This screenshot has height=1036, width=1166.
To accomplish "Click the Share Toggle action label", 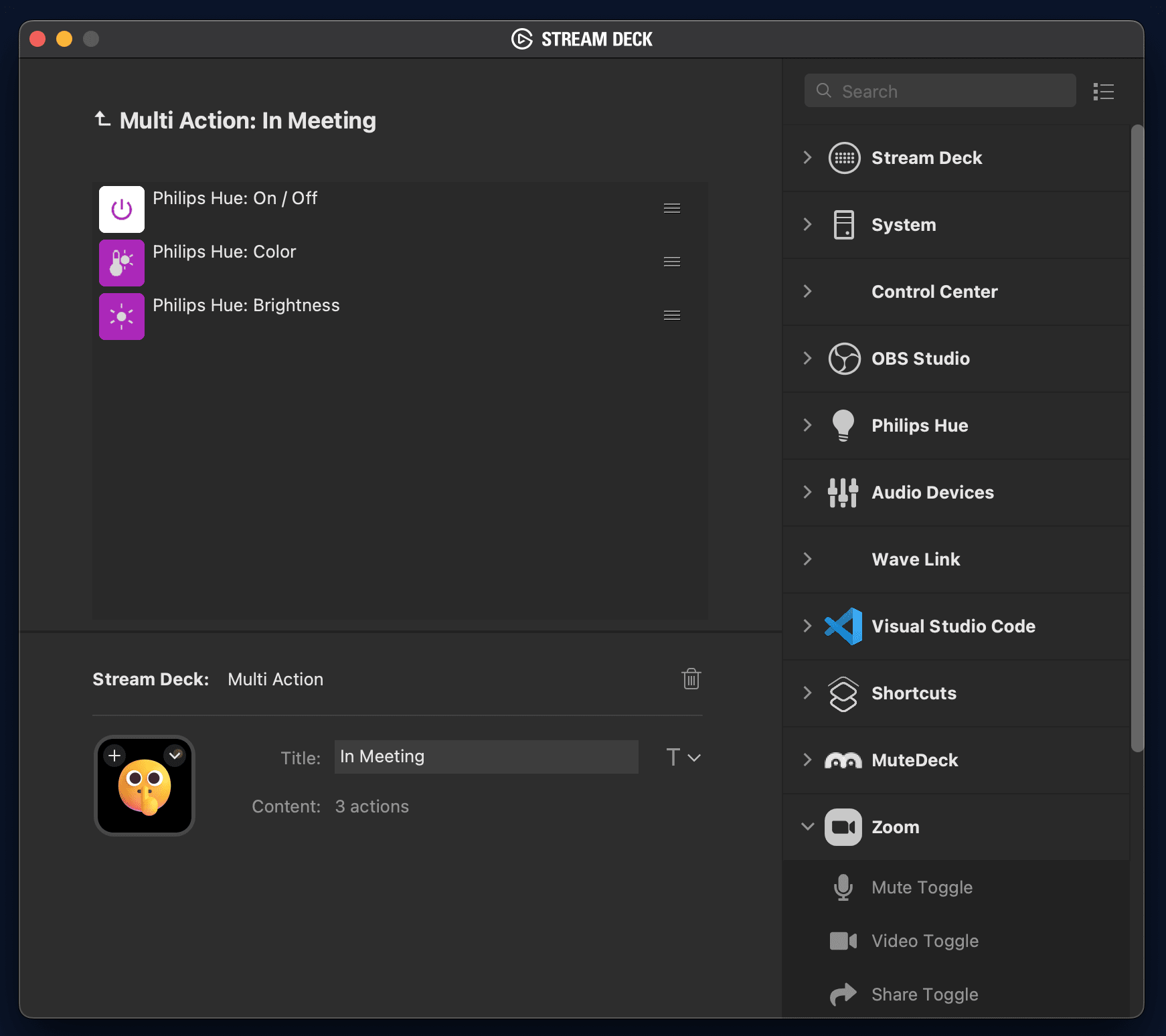I will [925, 995].
